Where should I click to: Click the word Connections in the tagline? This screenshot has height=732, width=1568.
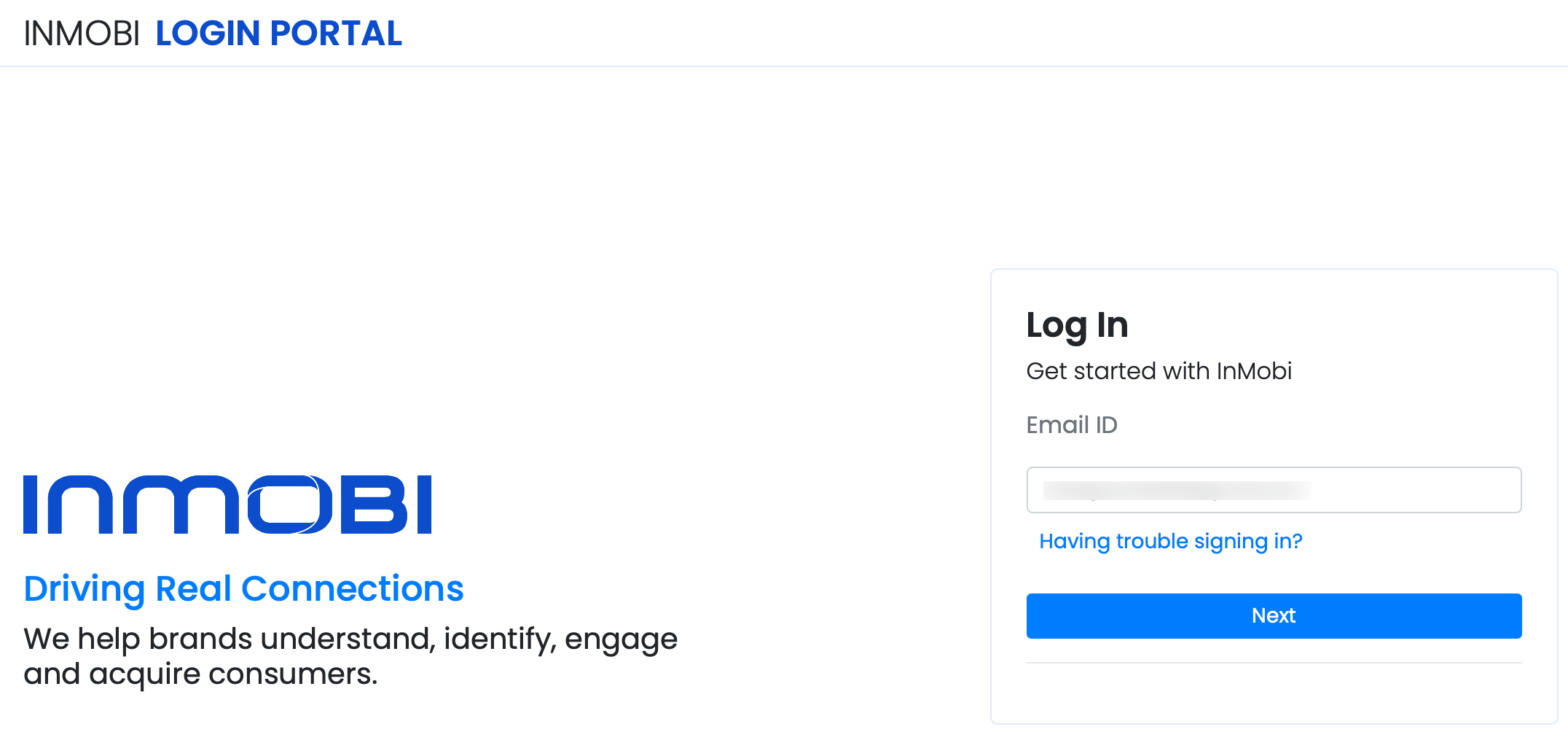(353, 589)
